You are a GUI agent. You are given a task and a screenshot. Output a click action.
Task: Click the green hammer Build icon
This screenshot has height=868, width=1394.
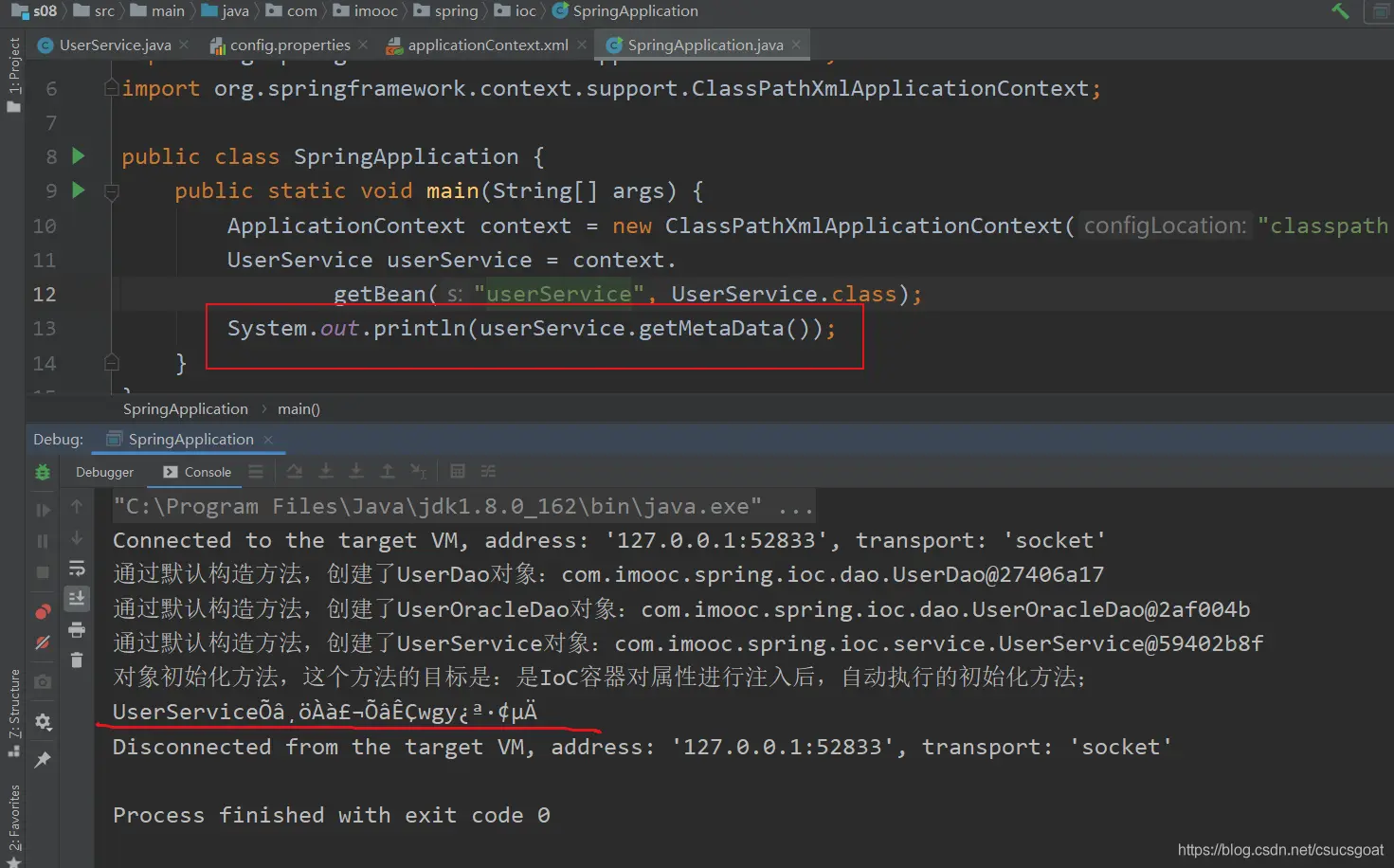[x=1340, y=11]
